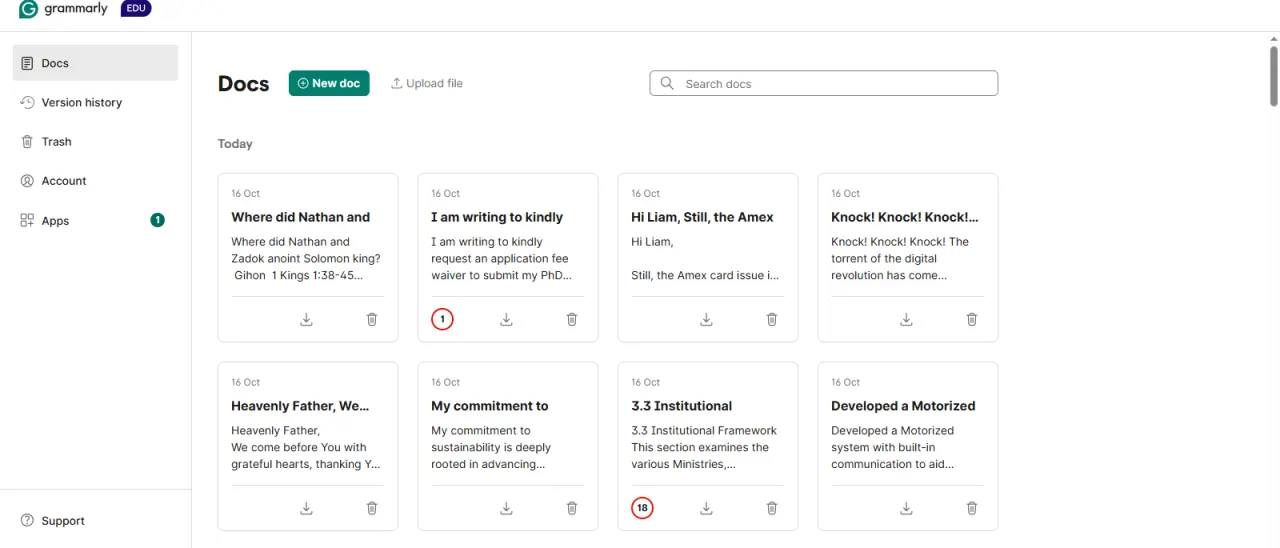Delete 'My commitment to' document
This screenshot has height=548, width=1280.
click(572, 508)
